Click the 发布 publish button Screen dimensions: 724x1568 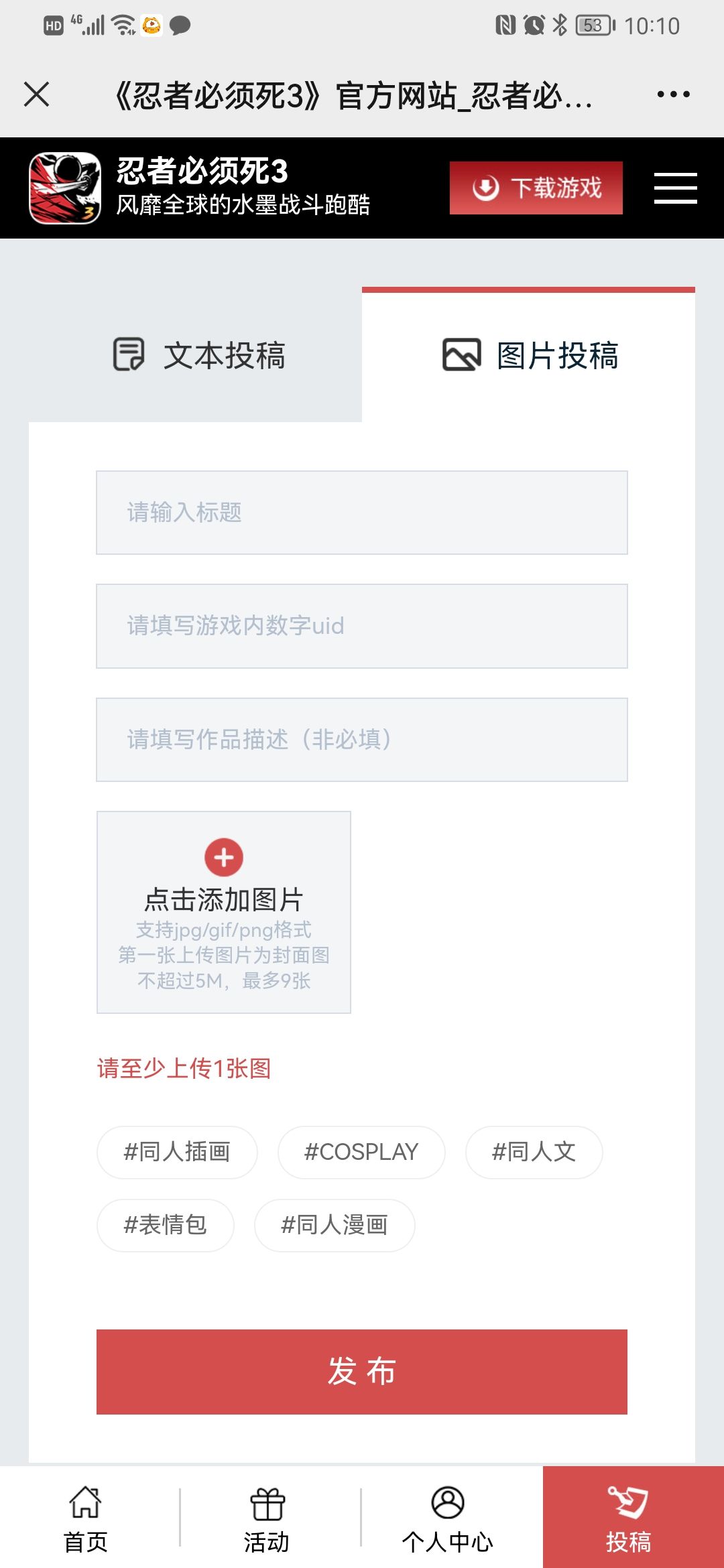pyautogui.click(x=362, y=1372)
